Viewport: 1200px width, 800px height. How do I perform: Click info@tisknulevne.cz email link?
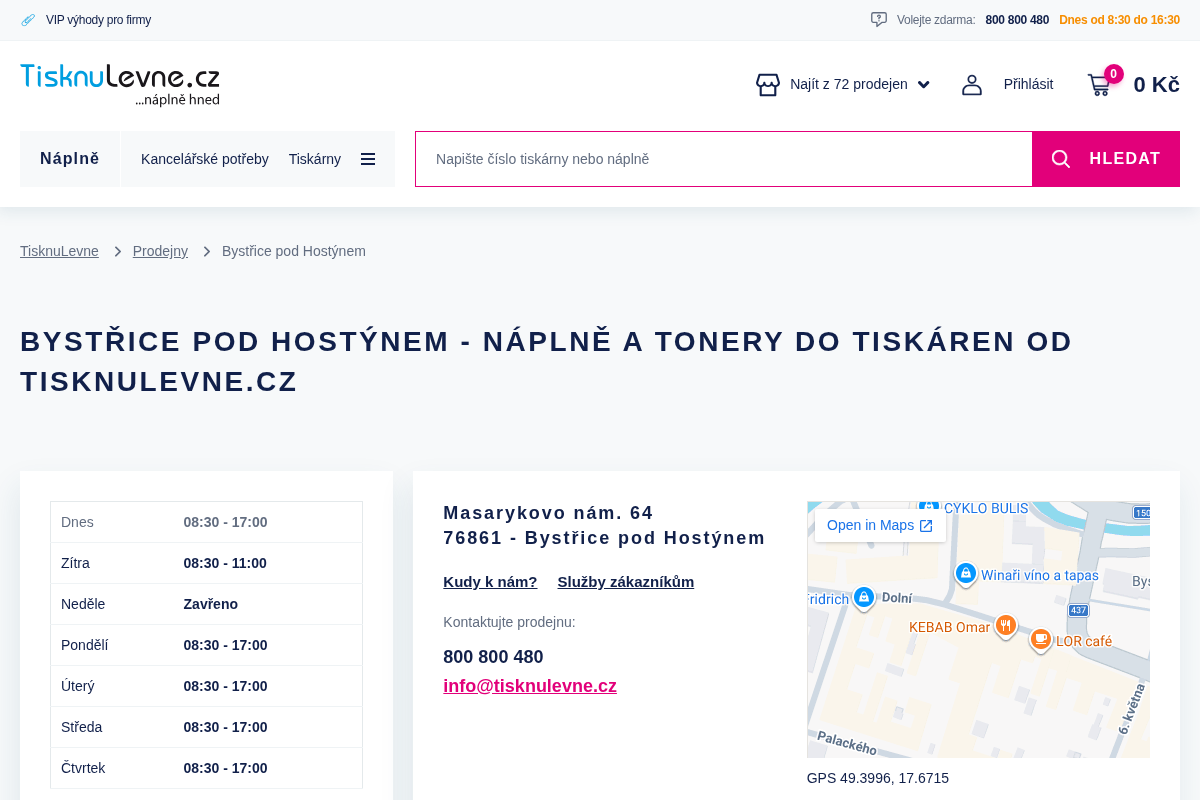[x=530, y=686]
